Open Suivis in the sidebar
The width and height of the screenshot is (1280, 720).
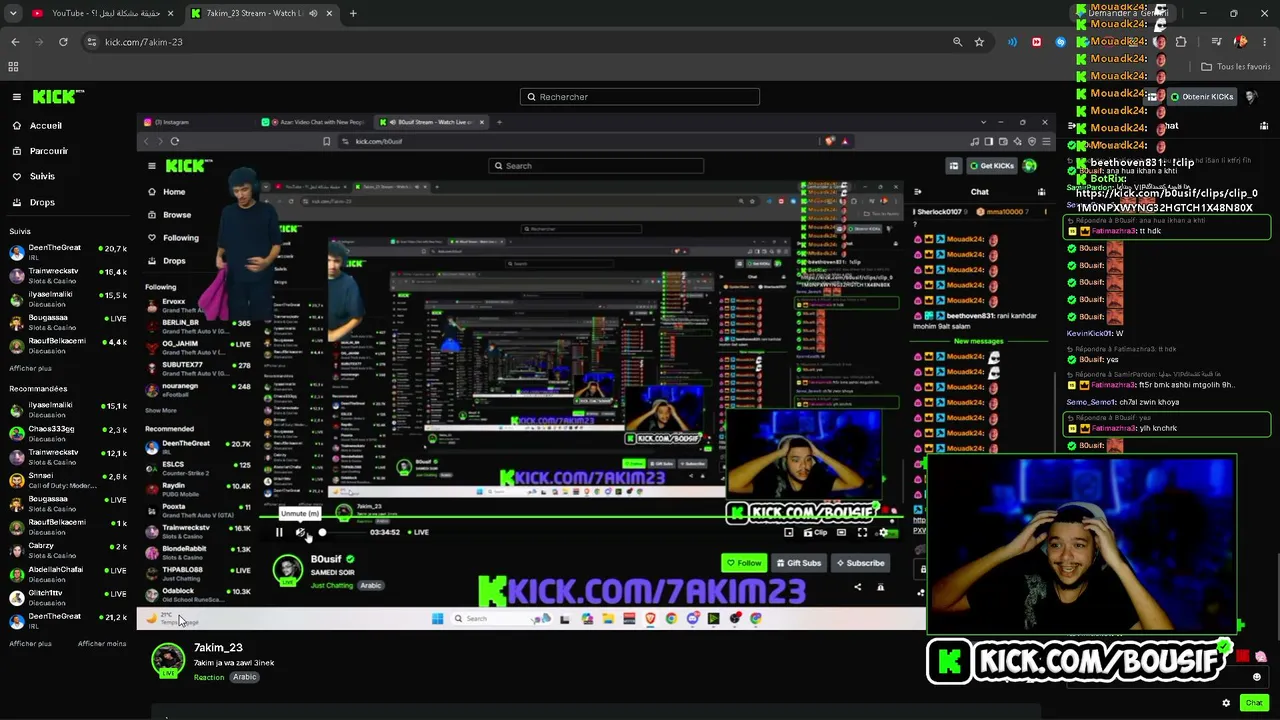[42, 176]
